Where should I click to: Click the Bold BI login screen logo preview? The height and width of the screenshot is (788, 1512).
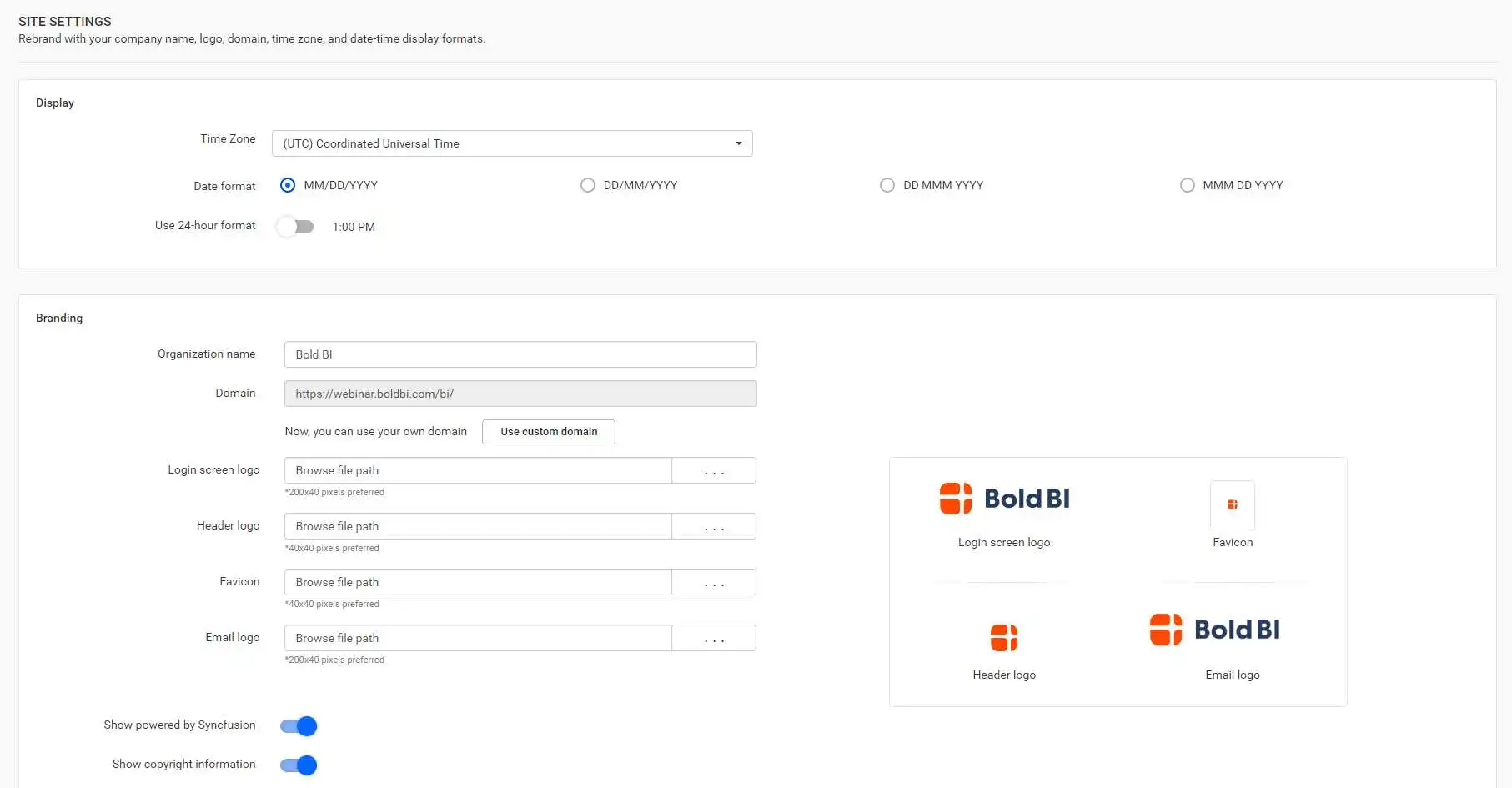coord(1003,498)
